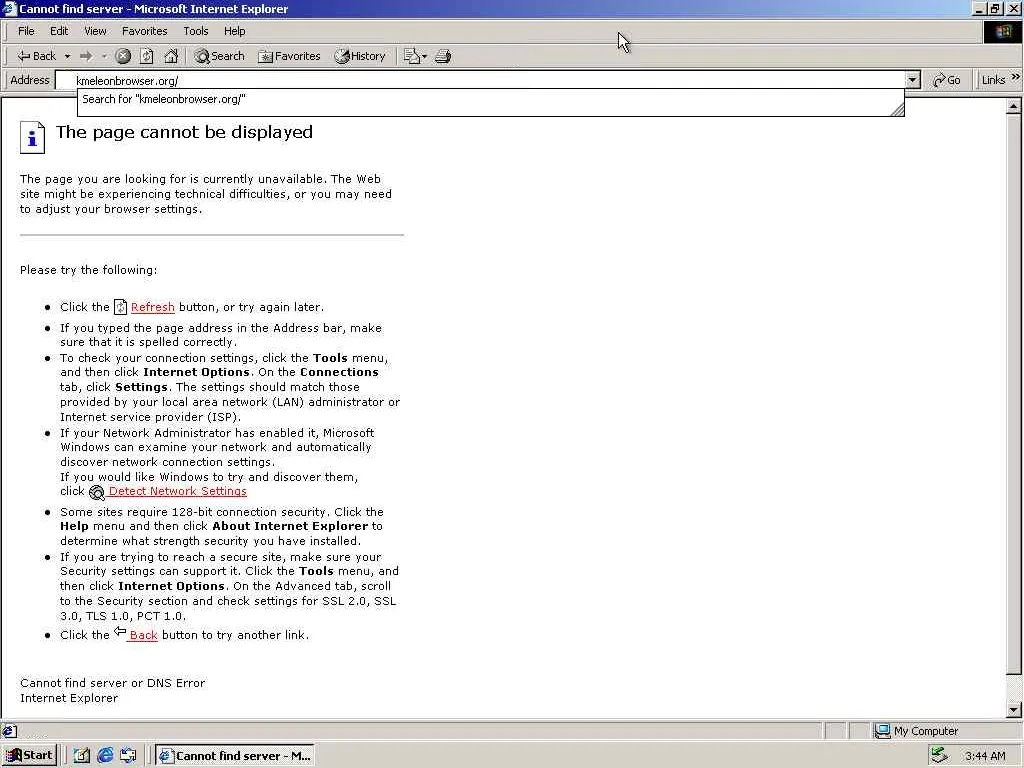Click the suggestion list resize grip
Screen dimensions: 1024x768
[x=897, y=110]
